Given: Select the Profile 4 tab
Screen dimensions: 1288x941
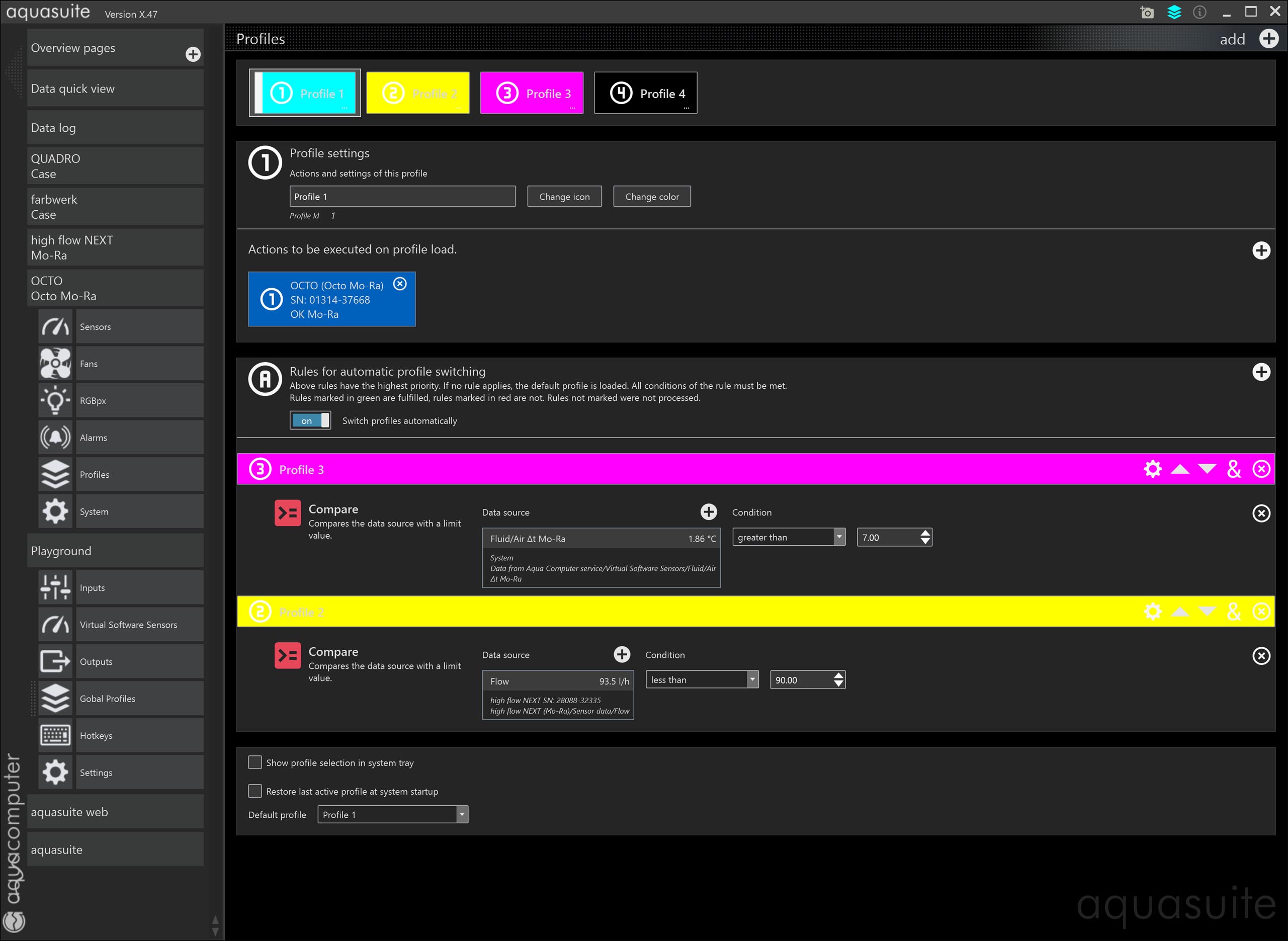Looking at the screenshot, I should 645,93.
